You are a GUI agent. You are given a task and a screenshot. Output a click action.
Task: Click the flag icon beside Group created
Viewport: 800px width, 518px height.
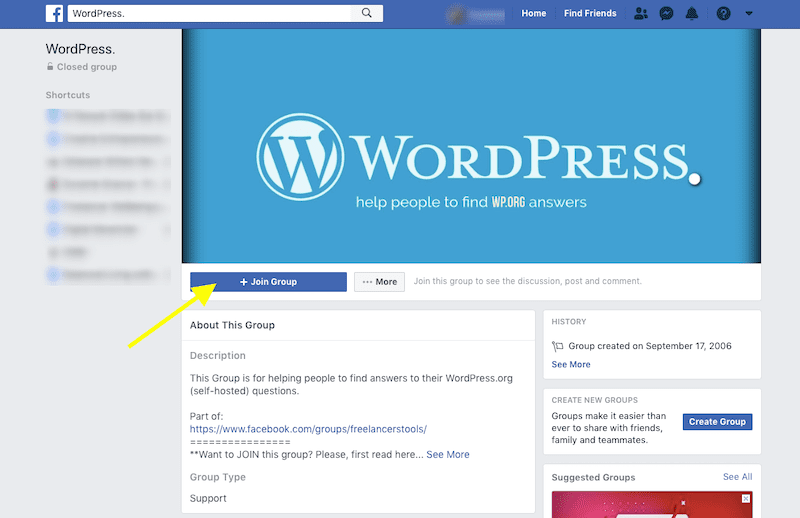click(x=558, y=347)
